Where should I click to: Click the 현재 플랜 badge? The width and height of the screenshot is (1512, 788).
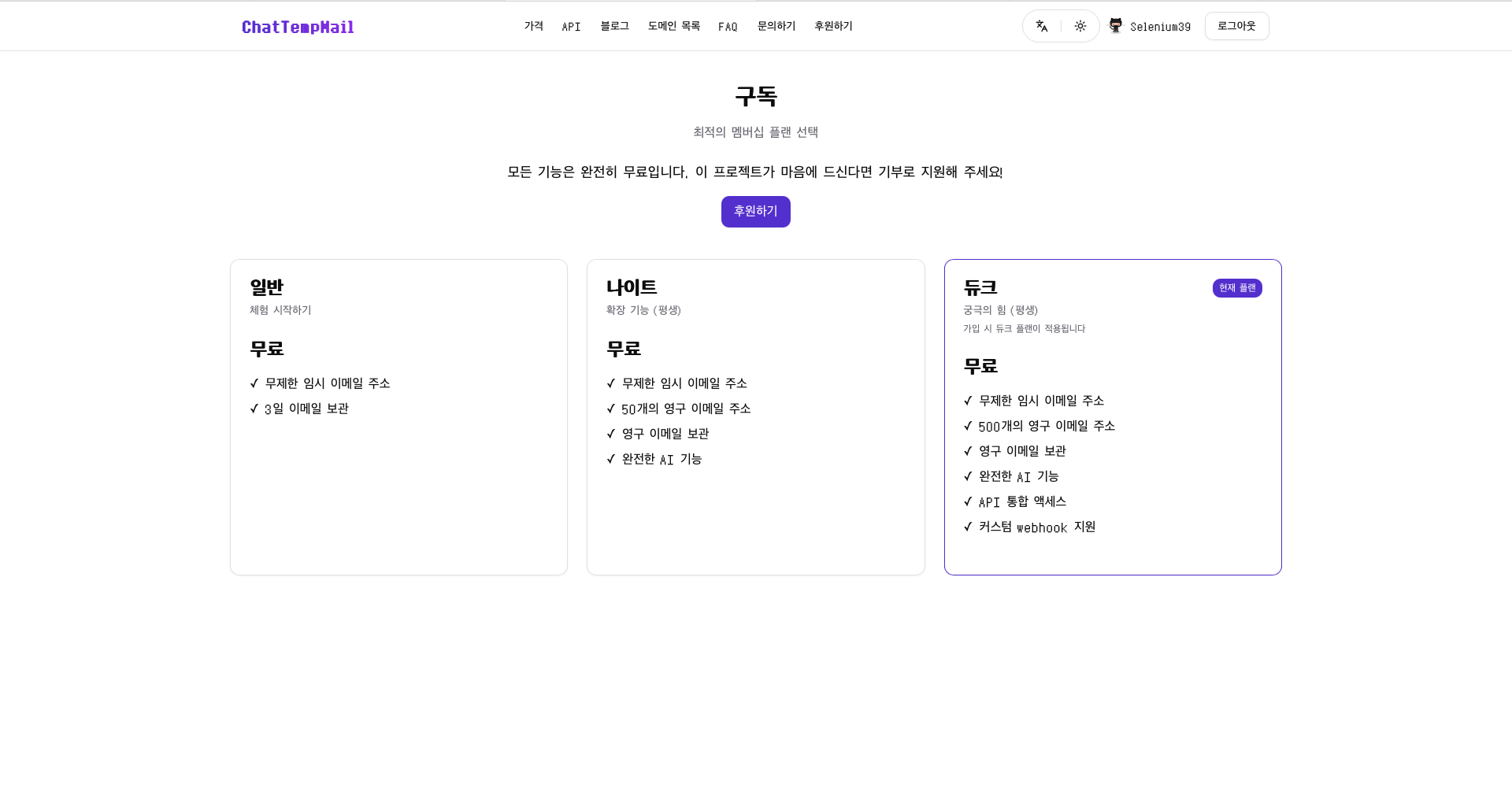1236,287
